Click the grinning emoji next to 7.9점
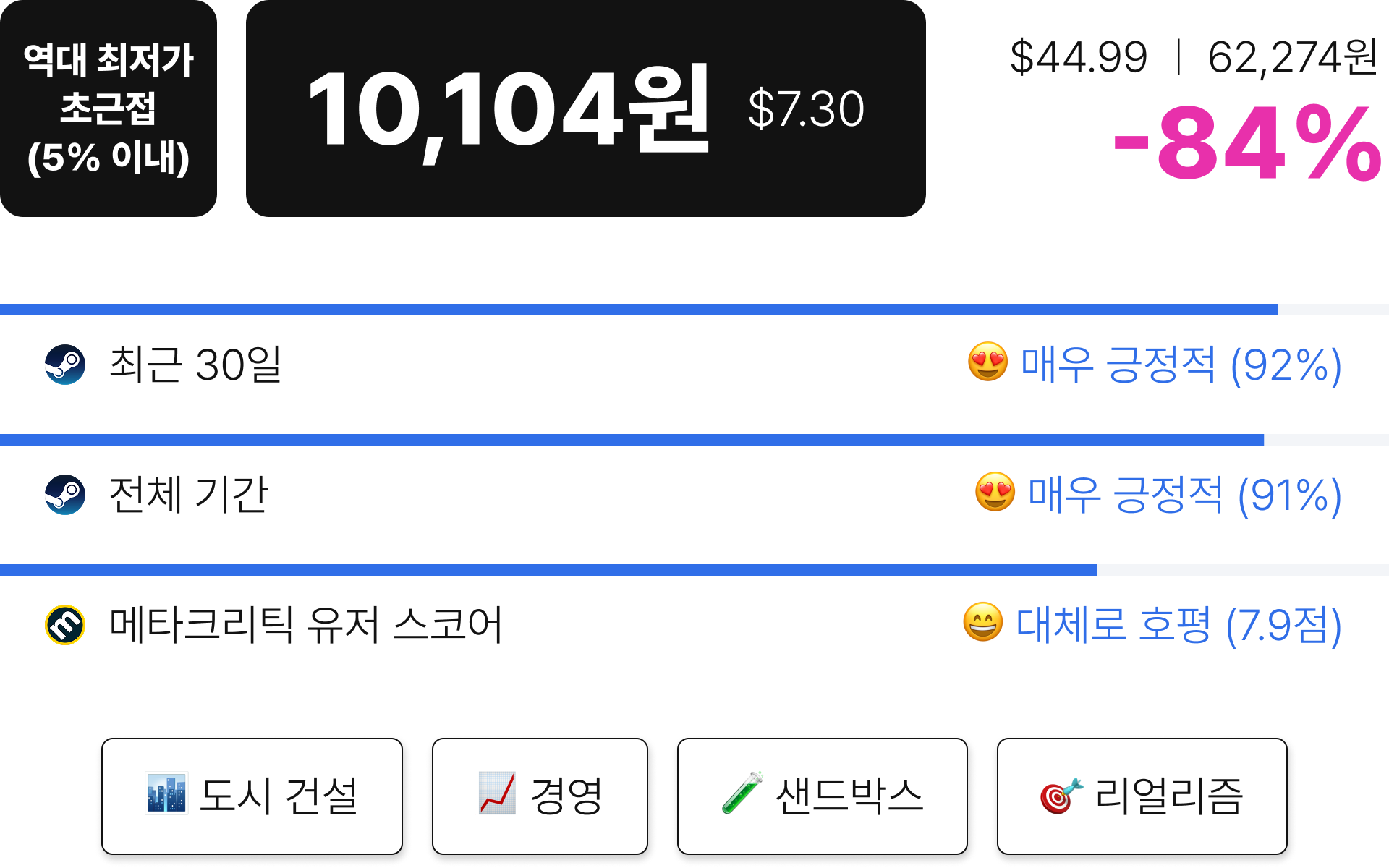Screen dimensions: 1389x868 pyautogui.click(x=982, y=622)
